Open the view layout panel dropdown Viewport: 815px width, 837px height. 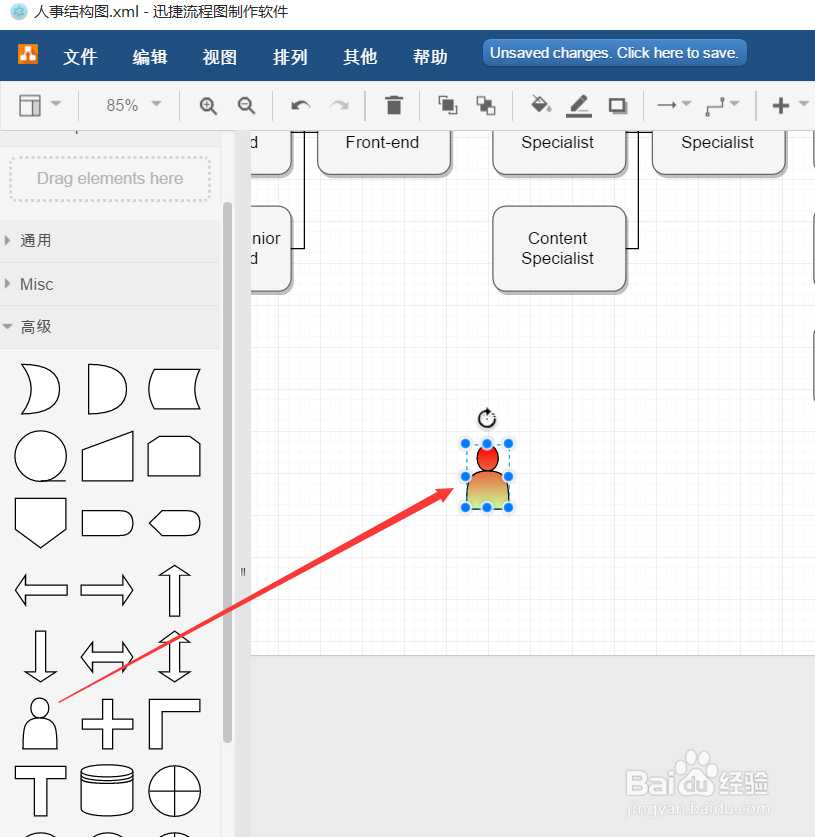40,105
